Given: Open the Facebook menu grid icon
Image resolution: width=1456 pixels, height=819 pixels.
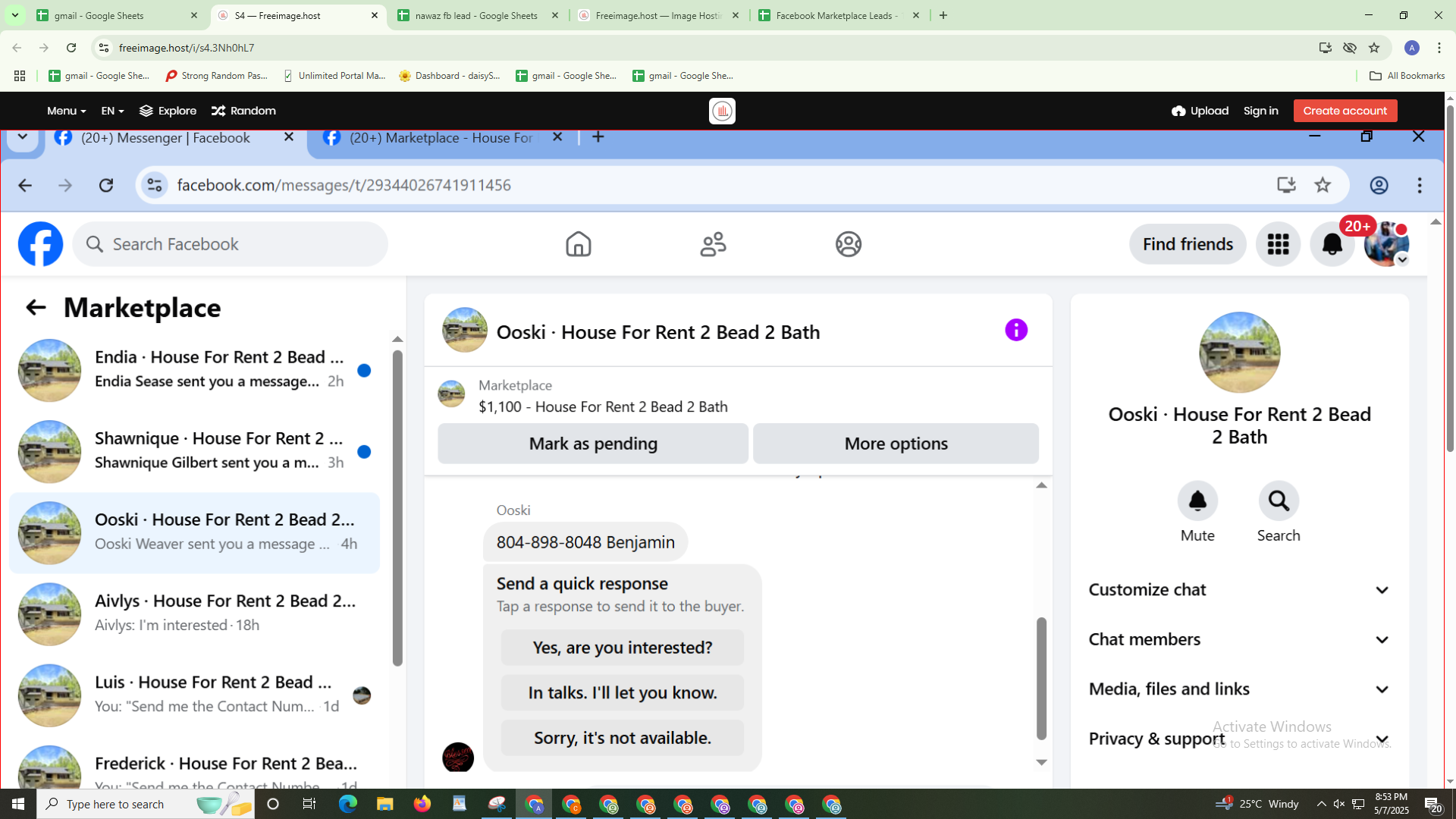Looking at the screenshot, I should 1278,244.
